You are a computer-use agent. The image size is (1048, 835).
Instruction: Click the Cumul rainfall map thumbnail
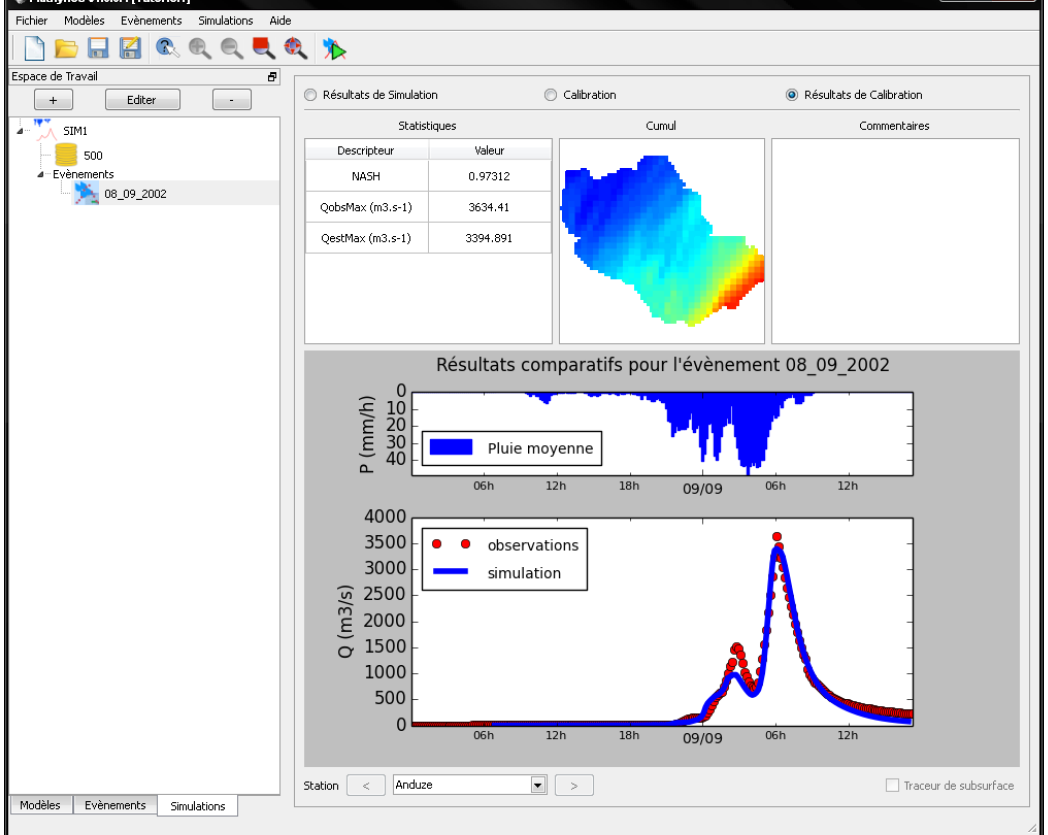pyautogui.click(x=661, y=240)
